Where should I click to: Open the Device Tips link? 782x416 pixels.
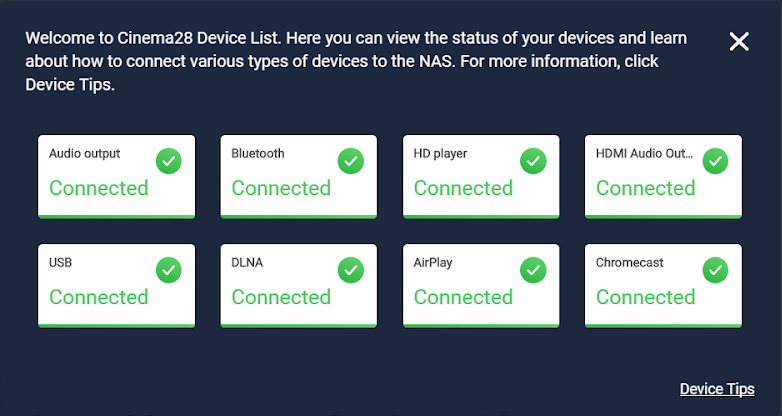[716, 389]
